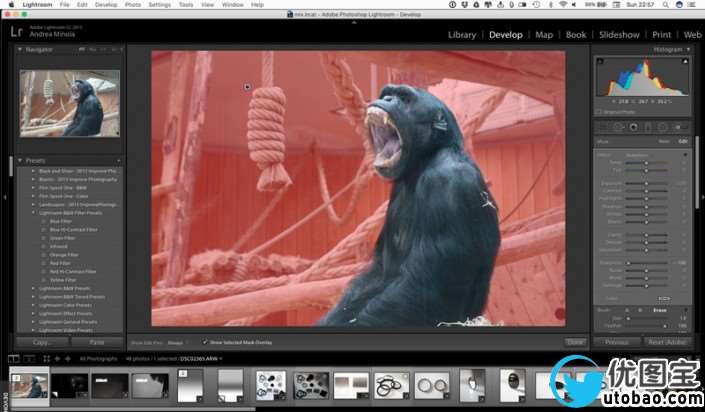Toggle Show Selected Mask Overlay checkbox
705x412 pixels.
pyautogui.click(x=206, y=342)
